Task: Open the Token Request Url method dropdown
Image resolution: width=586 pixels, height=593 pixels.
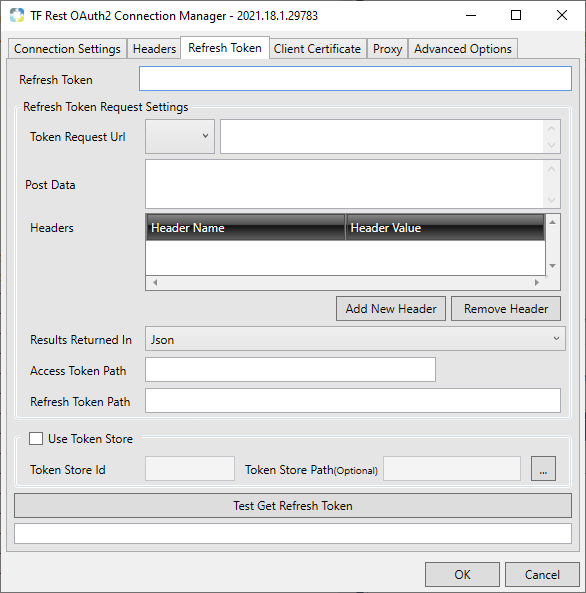Action: [x=180, y=137]
